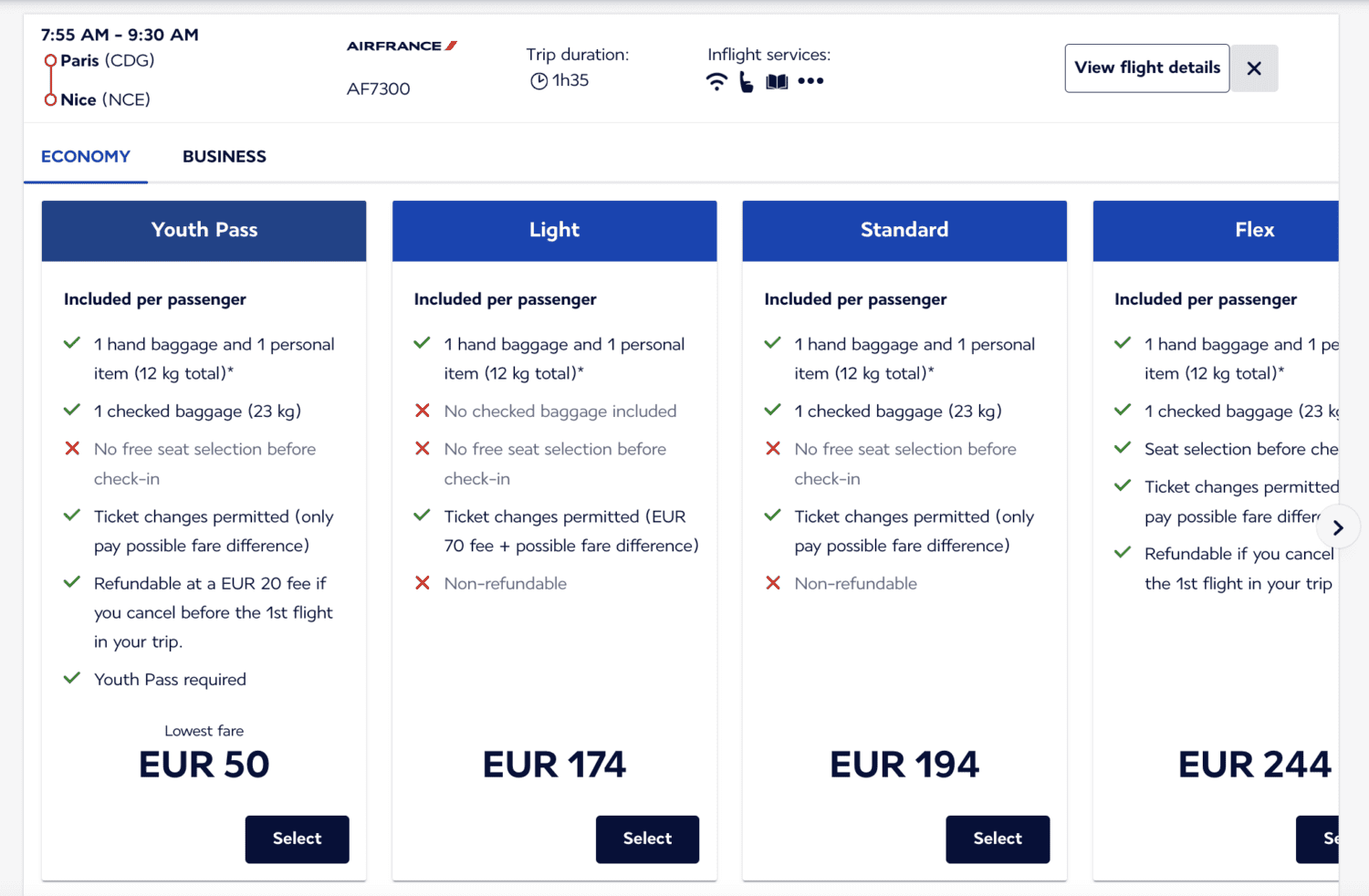Click the Nice NCE arrival circle marker
The height and width of the screenshot is (896, 1369).
[x=49, y=99]
